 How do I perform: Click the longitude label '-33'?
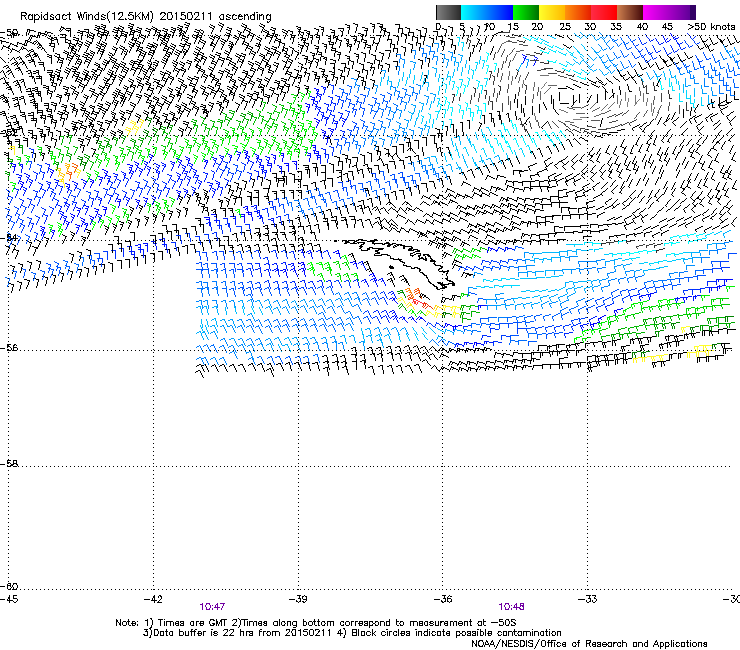click(588, 599)
